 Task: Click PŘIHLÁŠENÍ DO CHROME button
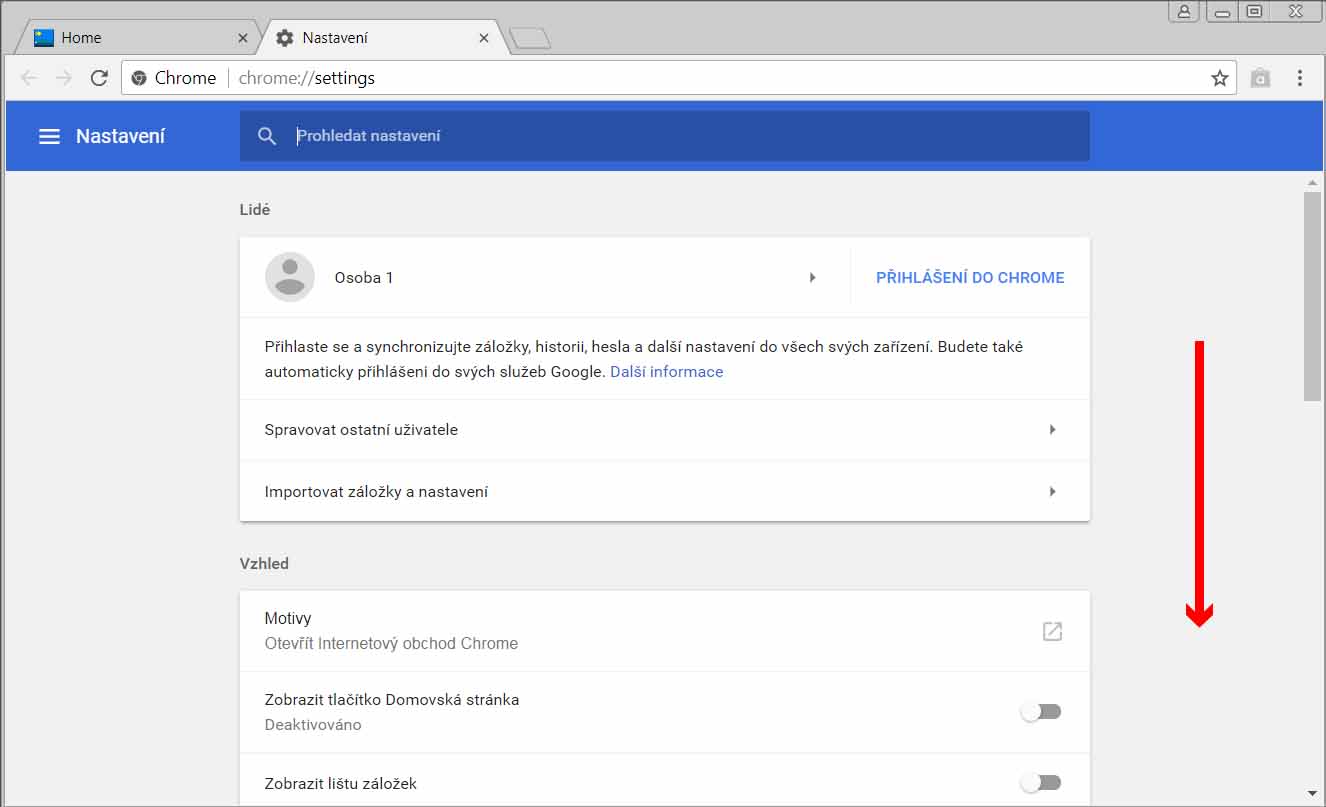pos(970,278)
